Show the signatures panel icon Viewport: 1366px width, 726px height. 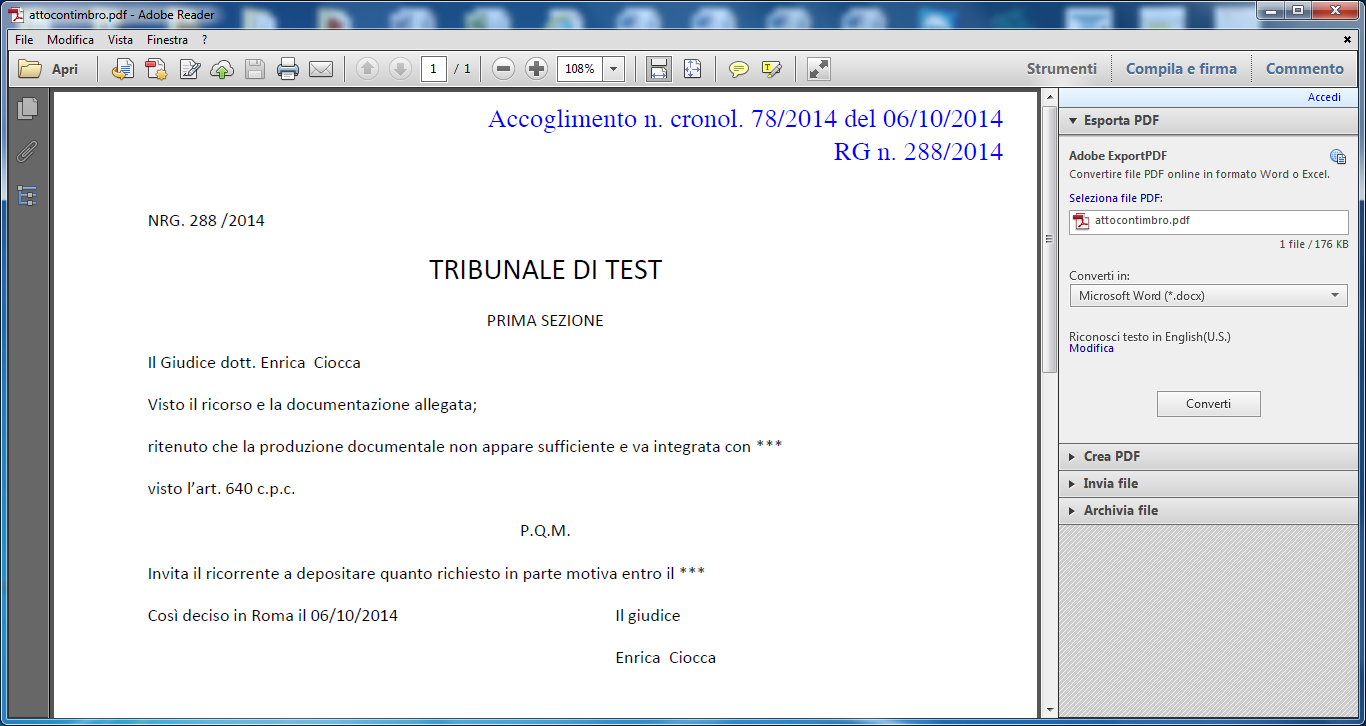(27, 196)
